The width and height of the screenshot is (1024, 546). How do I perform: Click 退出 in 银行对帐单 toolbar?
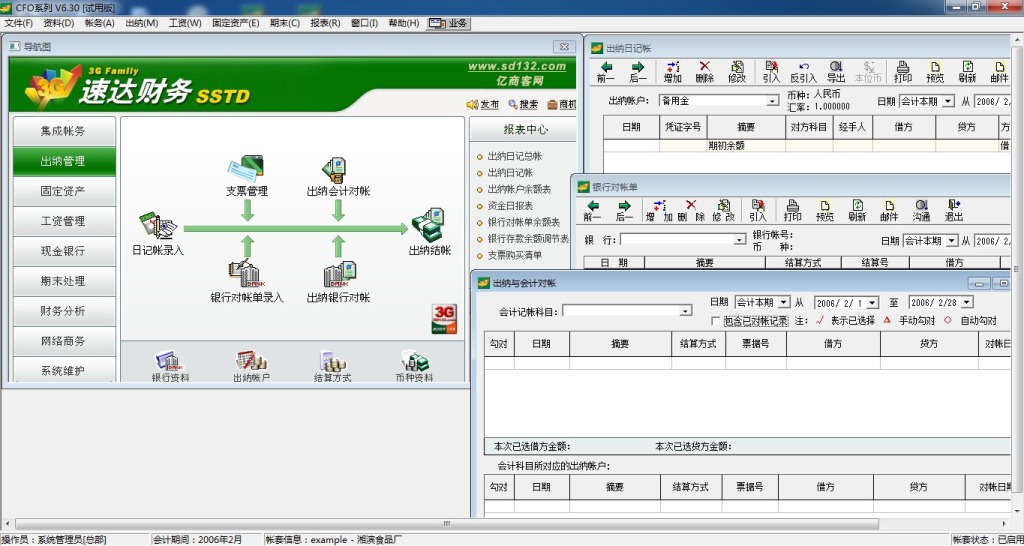tap(954, 210)
